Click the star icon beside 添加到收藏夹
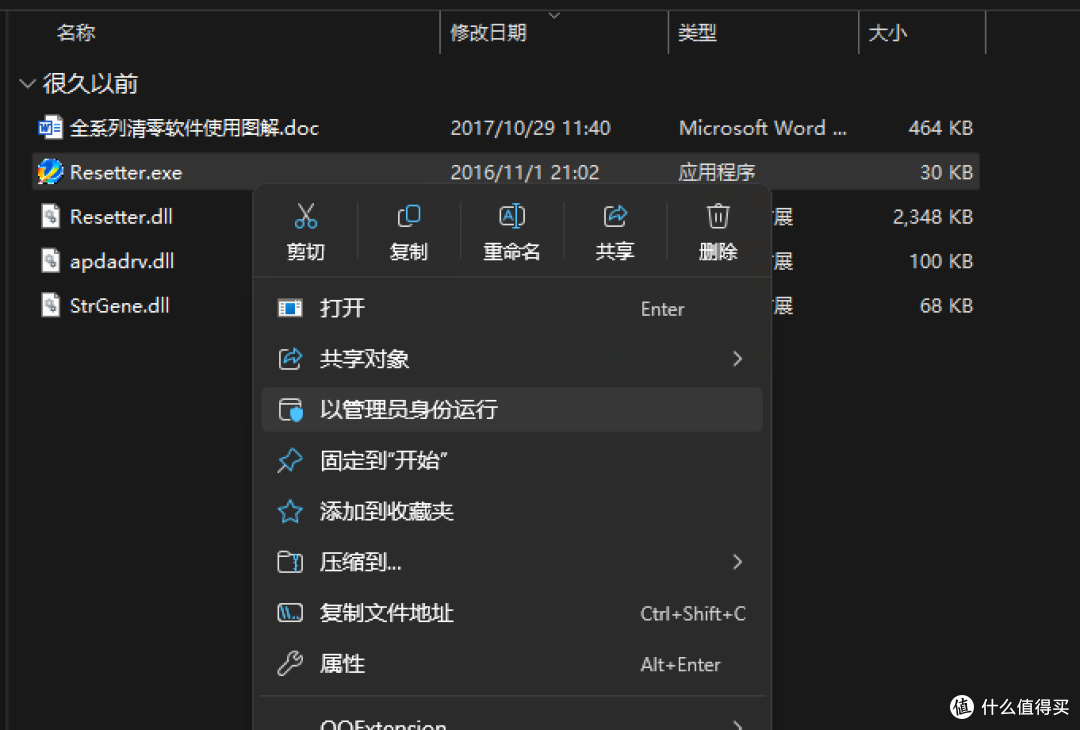The image size is (1080, 730). (290, 512)
